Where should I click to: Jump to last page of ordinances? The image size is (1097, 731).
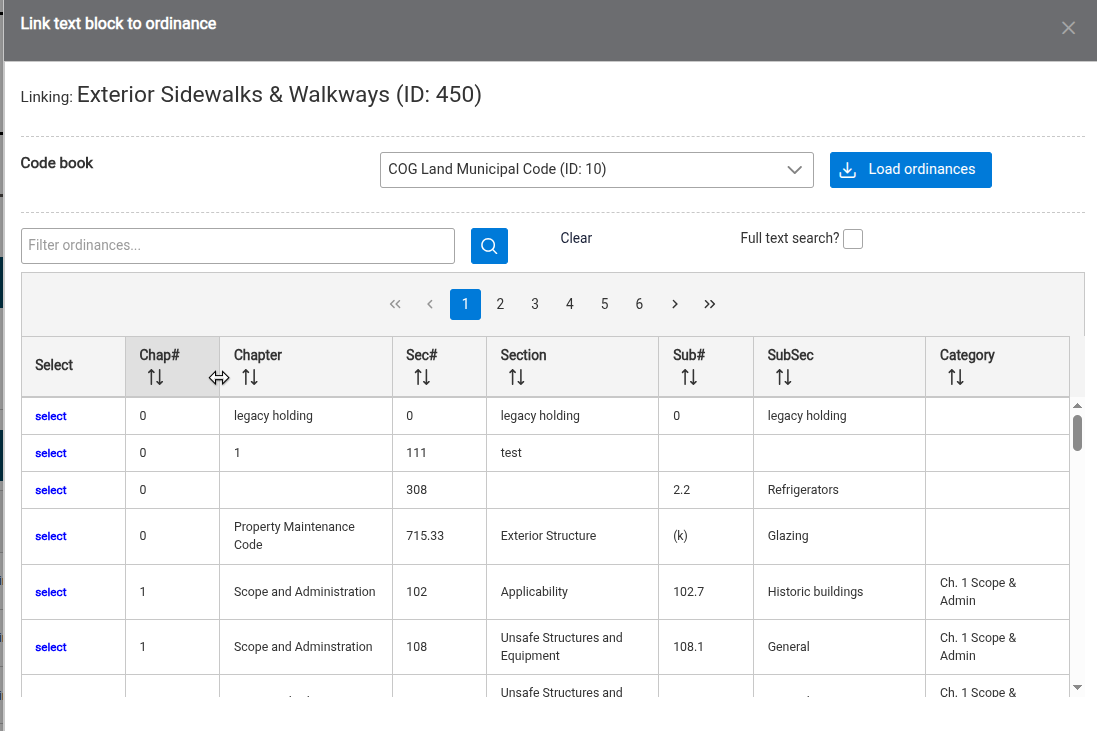(x=709, y=304)
